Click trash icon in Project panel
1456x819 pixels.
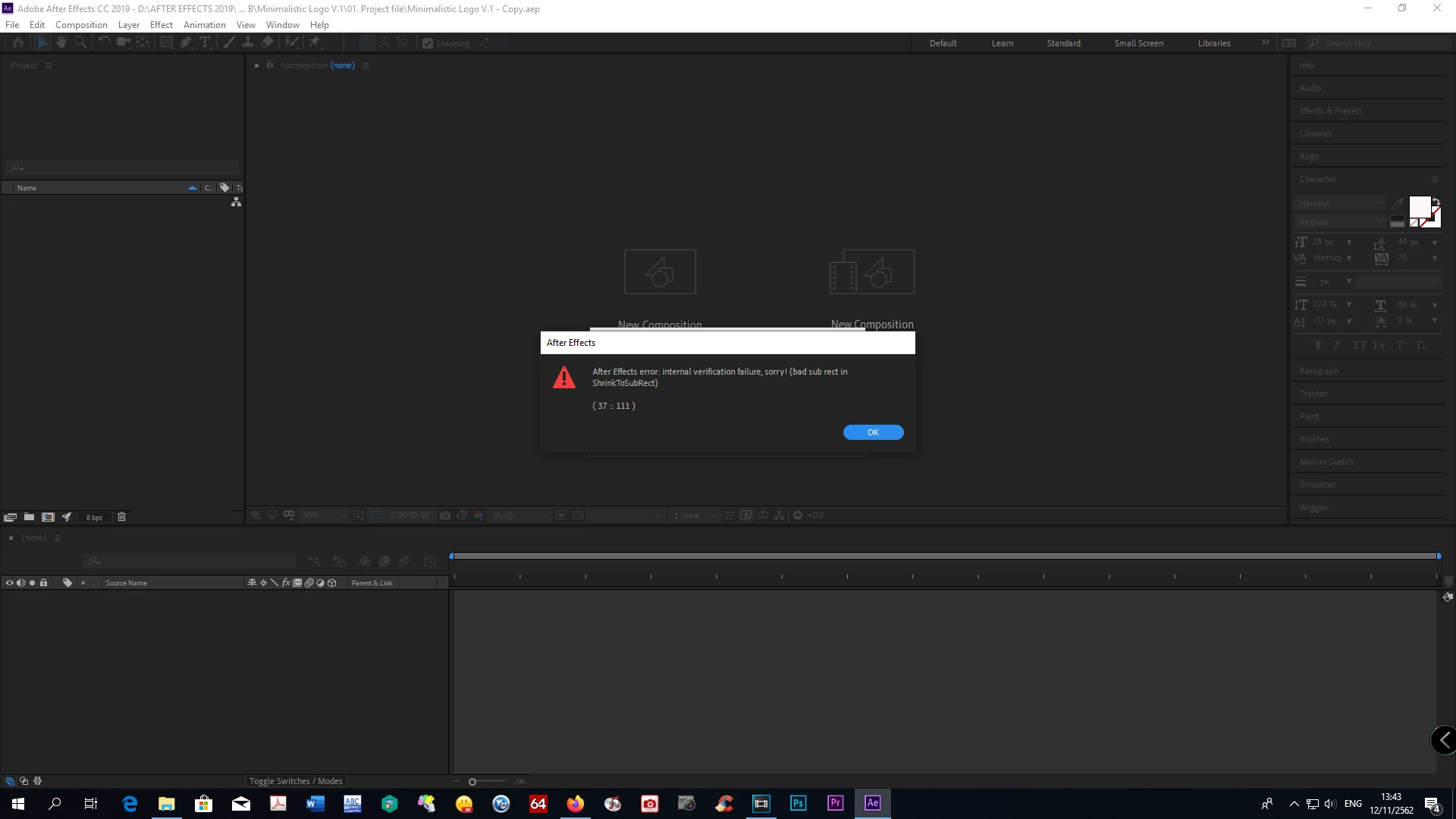click(121, 517)
